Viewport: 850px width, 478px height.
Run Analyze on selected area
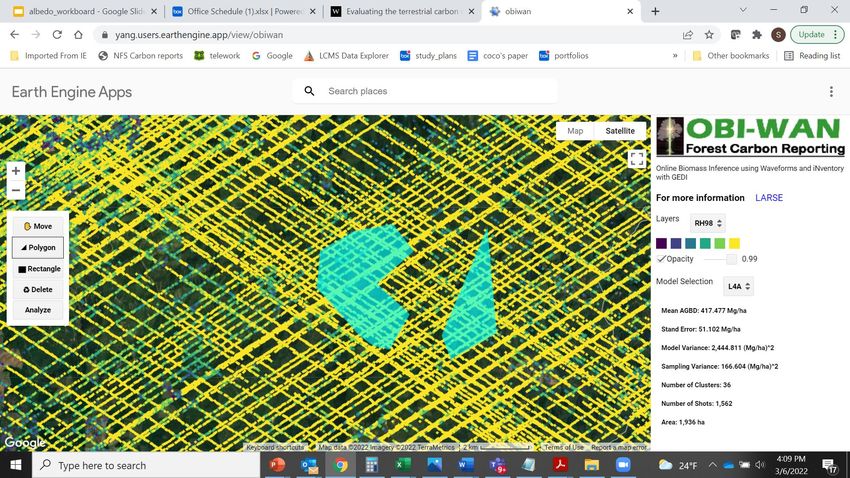click(x=38, y=310)
